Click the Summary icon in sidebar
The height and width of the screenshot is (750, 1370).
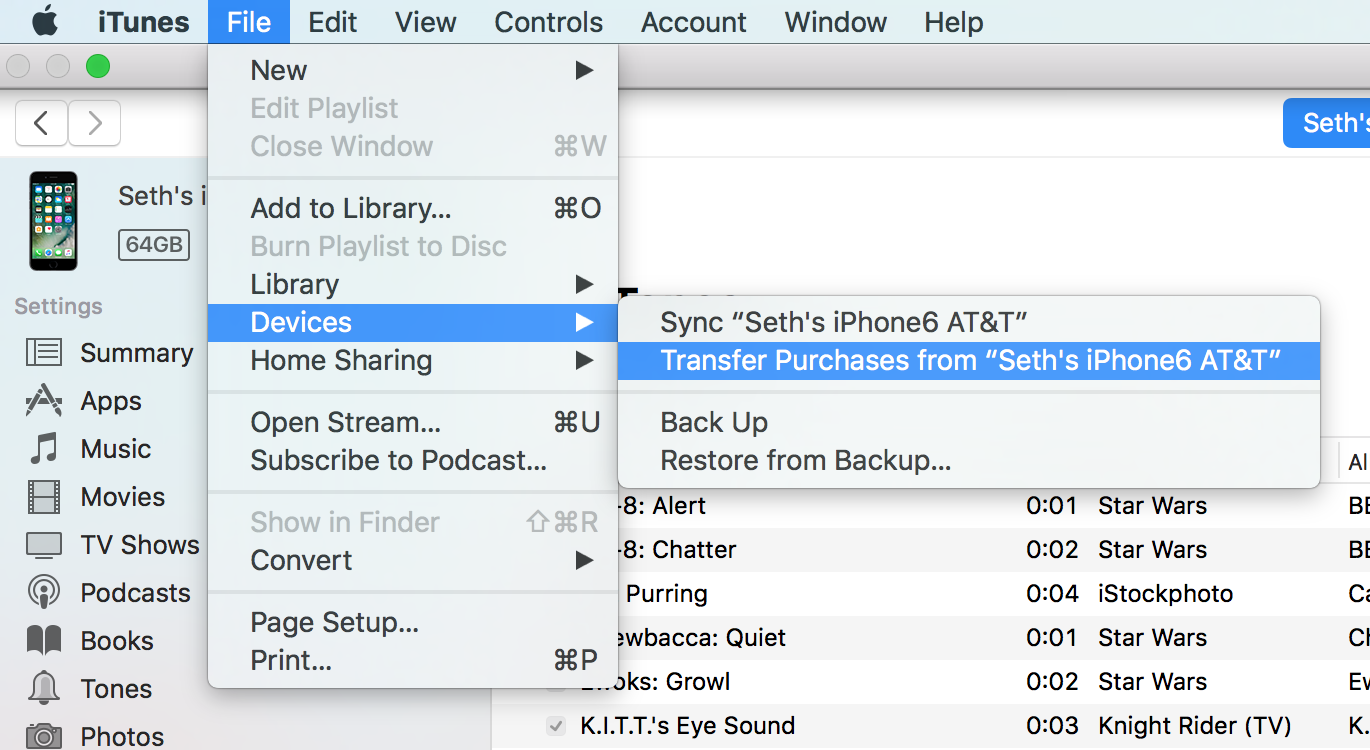pos(43,353)
